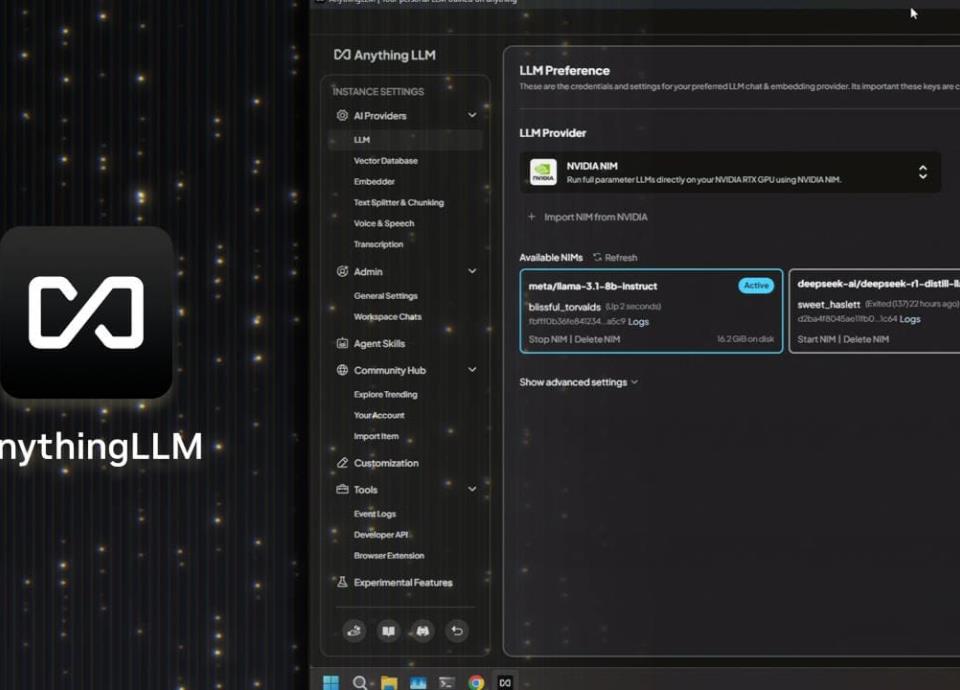Open Logs for blissful_torvalds container
Screen dimensions: 960x690
[639, 321]
